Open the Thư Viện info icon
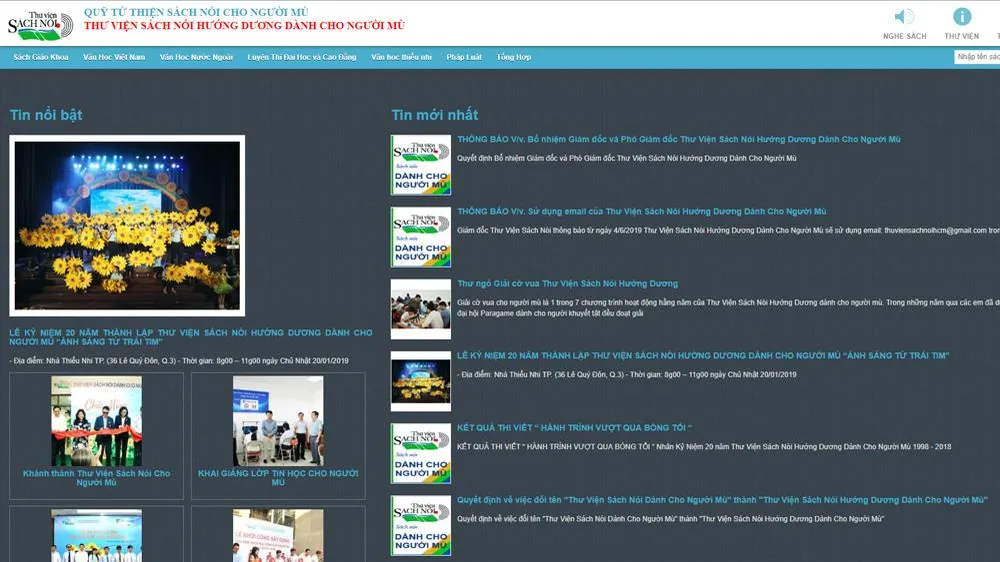Viewport: 1000px width, 562px height. (x=962, y=17)
